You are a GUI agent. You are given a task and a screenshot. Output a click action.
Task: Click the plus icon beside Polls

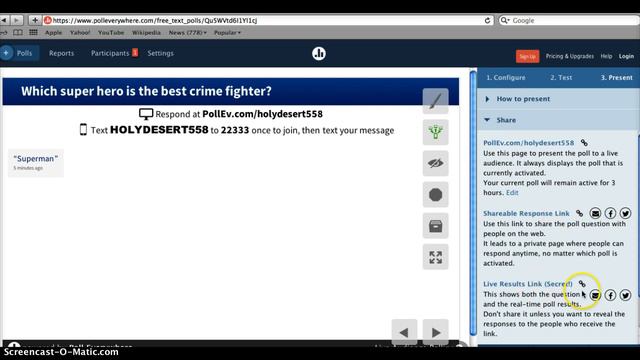coord(6,53)
